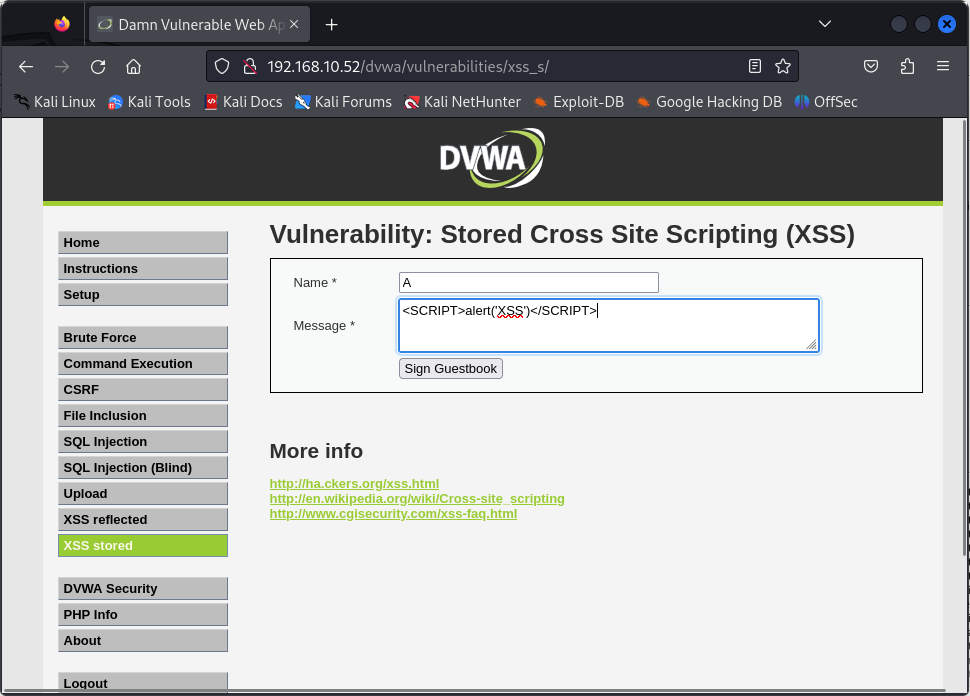The width and height of the screenshot is (970, 696).
Task: Click the forward navigation arrow
Action: point(62,66)
